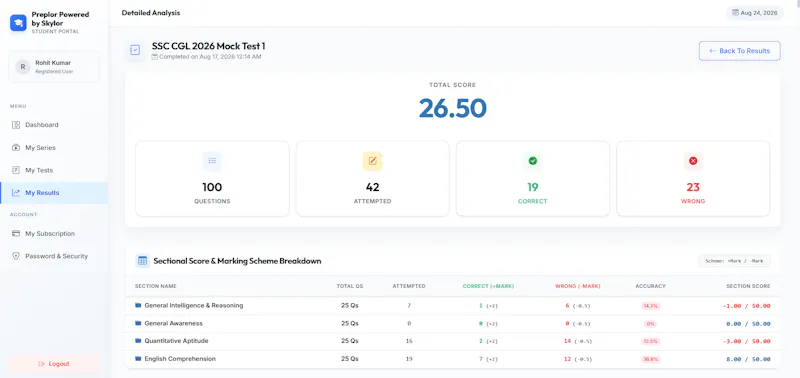The width and height of the screenshot is (800, 378).
Task: Click the 0.00 / 50.00 section score
Action: point(749,324)
